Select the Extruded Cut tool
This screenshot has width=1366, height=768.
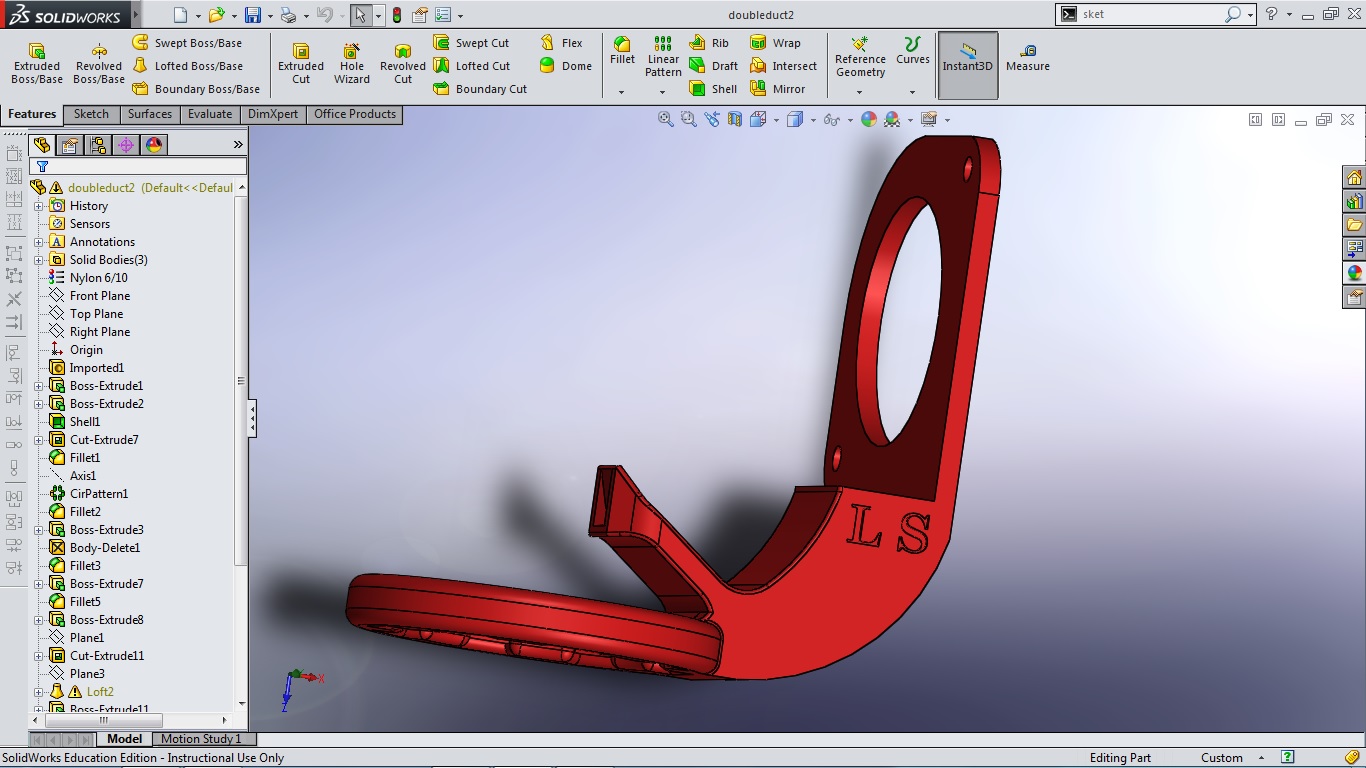[301, 64]
